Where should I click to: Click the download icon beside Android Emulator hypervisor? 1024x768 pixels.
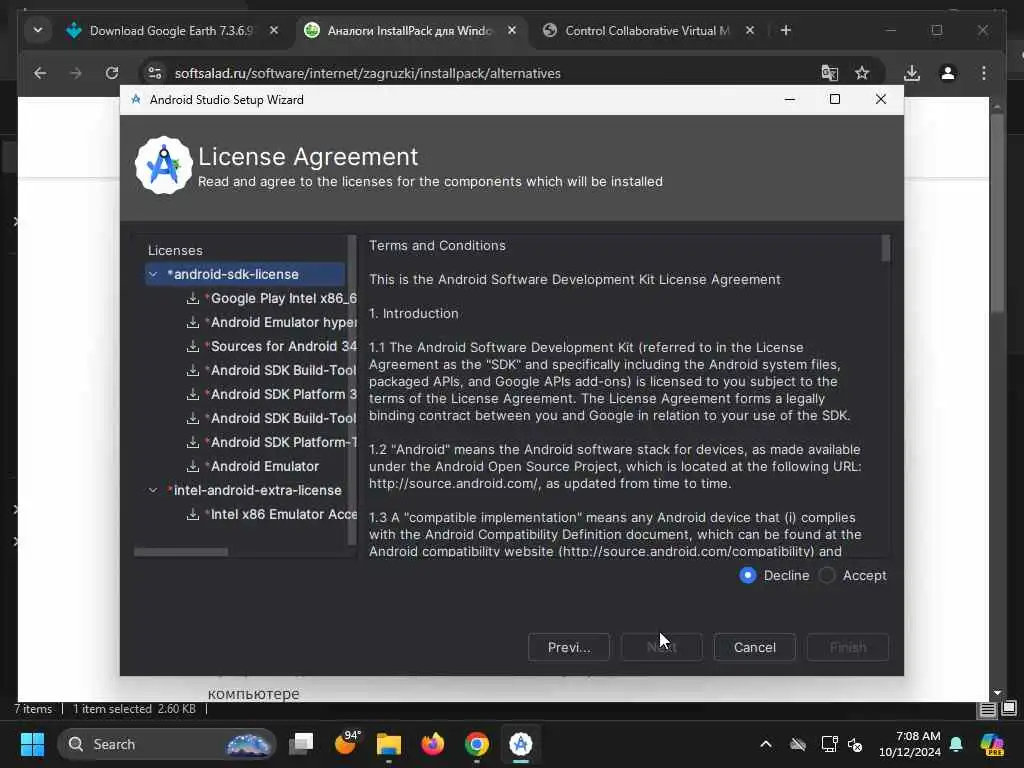193,323
